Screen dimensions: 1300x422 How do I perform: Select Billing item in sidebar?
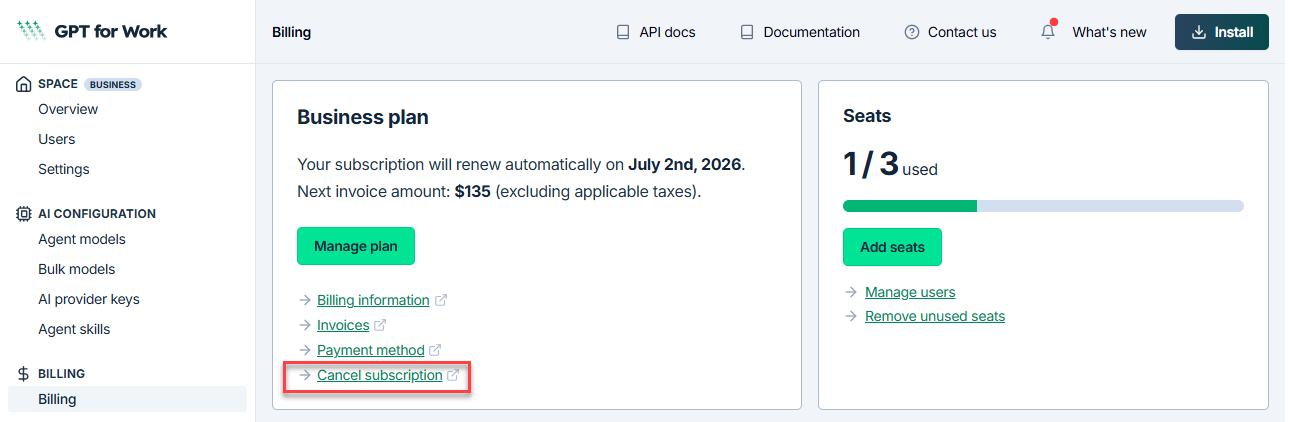[127, 399]
